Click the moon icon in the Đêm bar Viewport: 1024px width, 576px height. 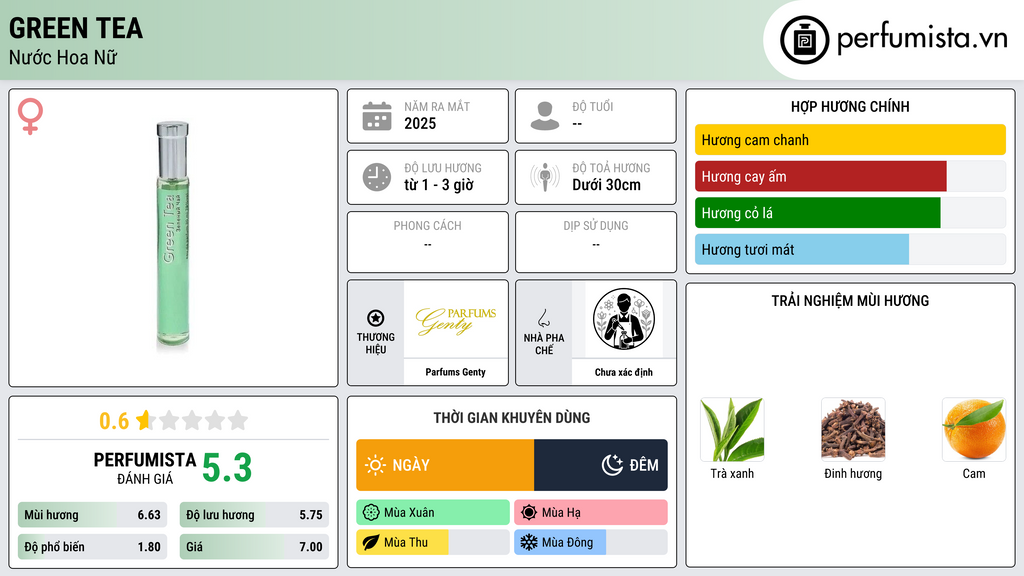point(613,465)
